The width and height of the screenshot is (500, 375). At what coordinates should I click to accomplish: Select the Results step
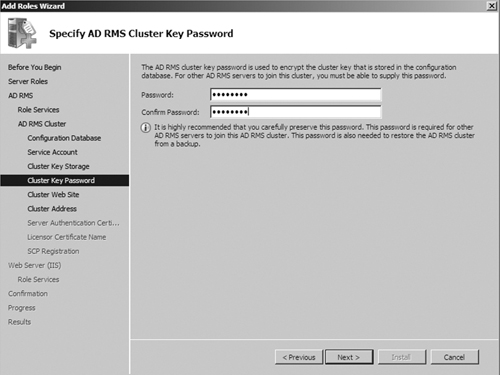click(x=19, y=322)
